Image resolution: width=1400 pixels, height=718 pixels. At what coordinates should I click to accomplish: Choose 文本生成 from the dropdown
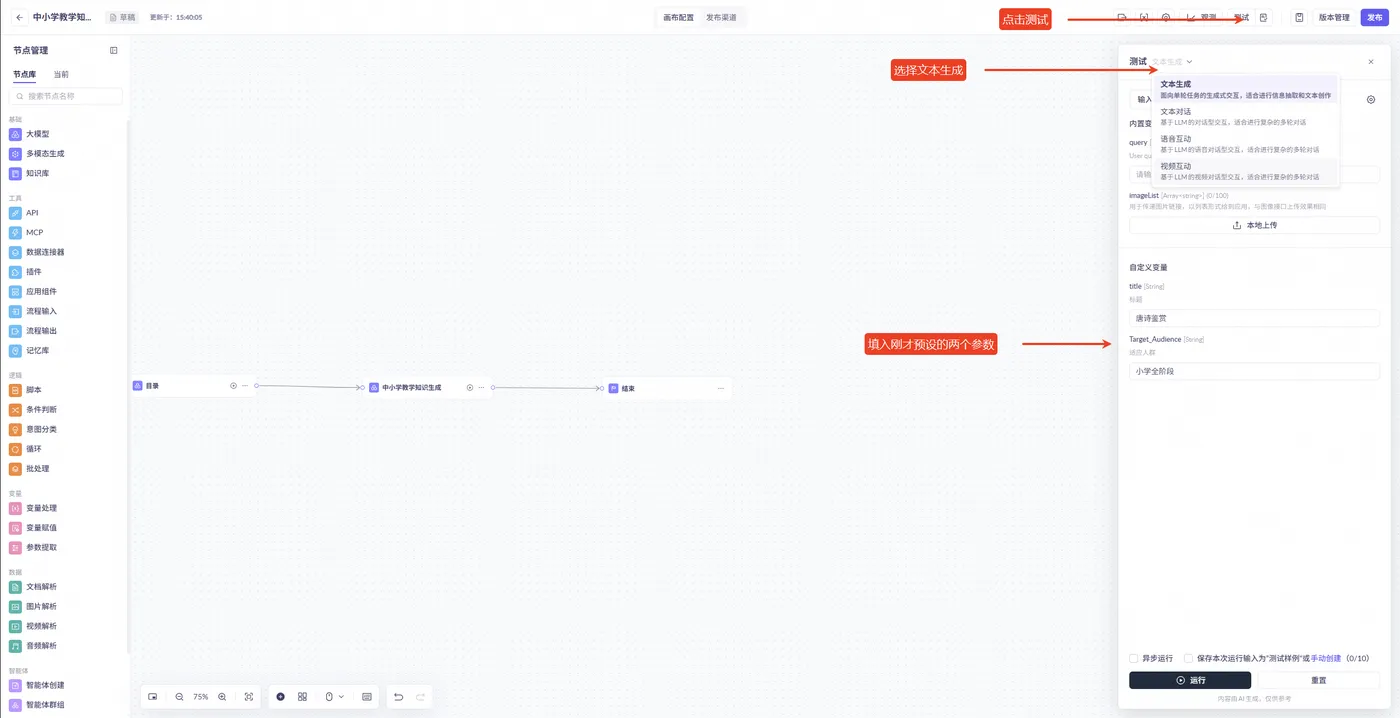pos(1245,90)
